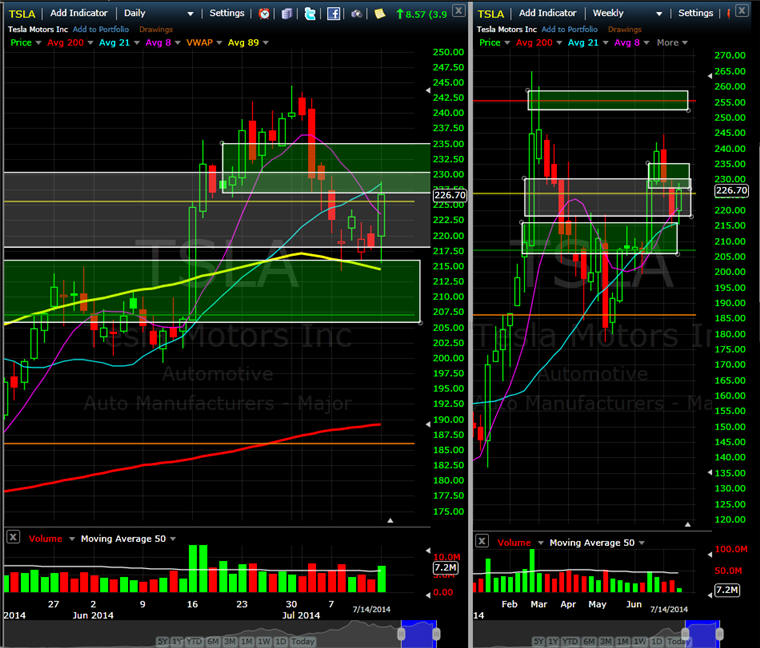The width and height of the screenshot is (760, 648).
Task: Click the alarm clock alert icon in daily chart
Action: [x=264, y=14]
